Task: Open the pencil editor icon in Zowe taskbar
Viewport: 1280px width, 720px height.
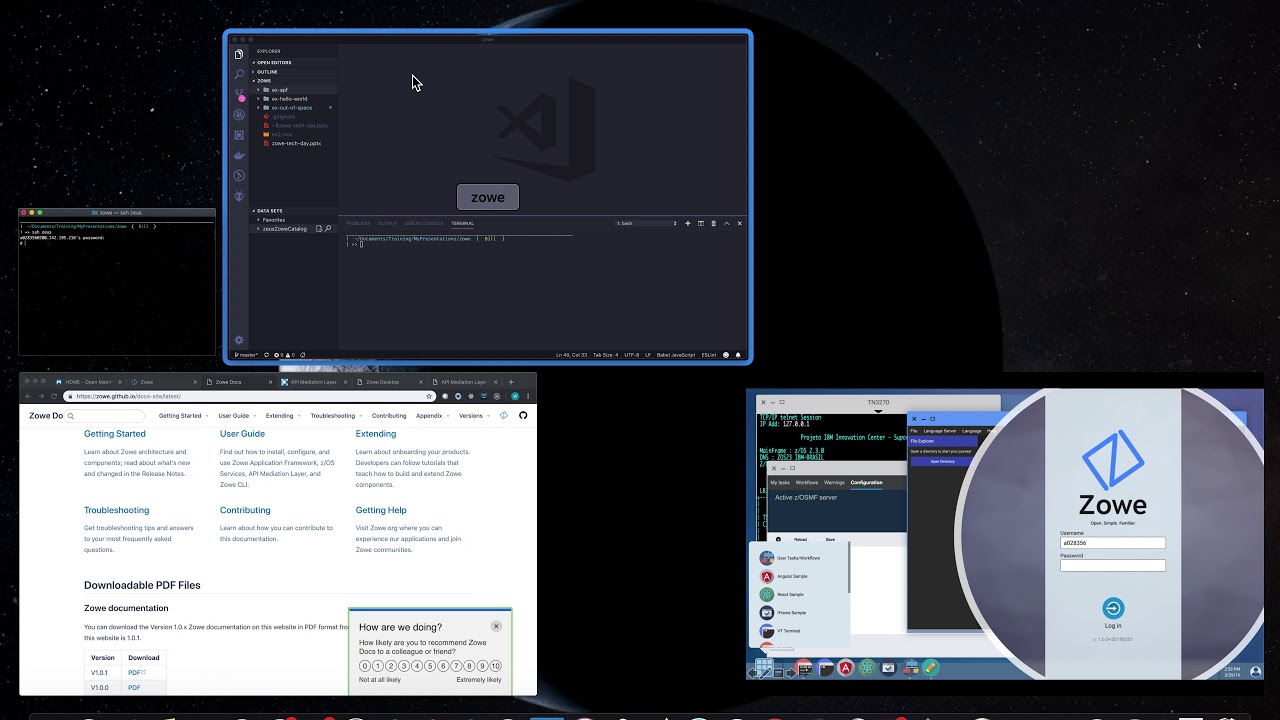Action: tap(930, 668)
